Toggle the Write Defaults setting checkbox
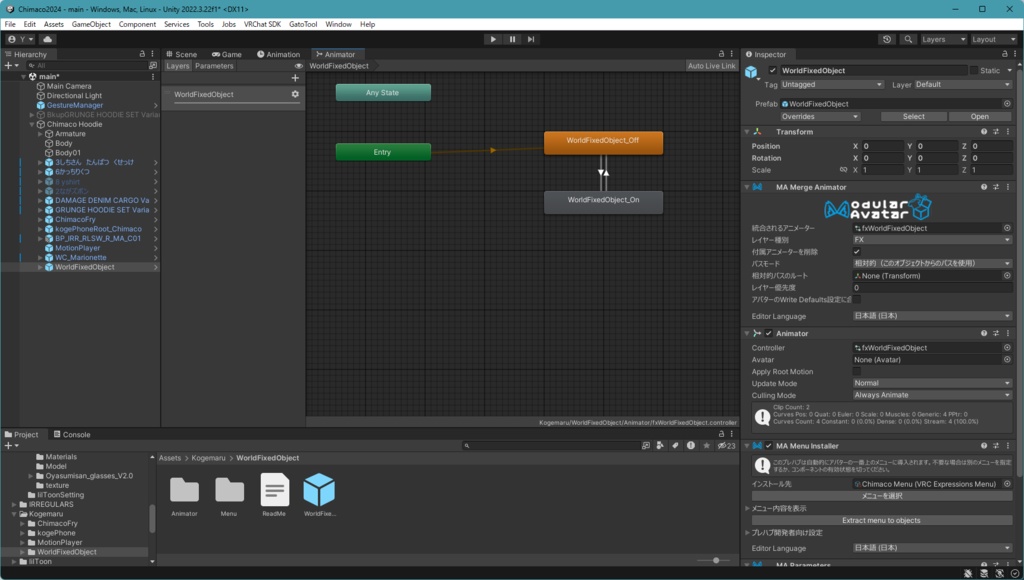1024x580 pixels. (x=856, y=299)
